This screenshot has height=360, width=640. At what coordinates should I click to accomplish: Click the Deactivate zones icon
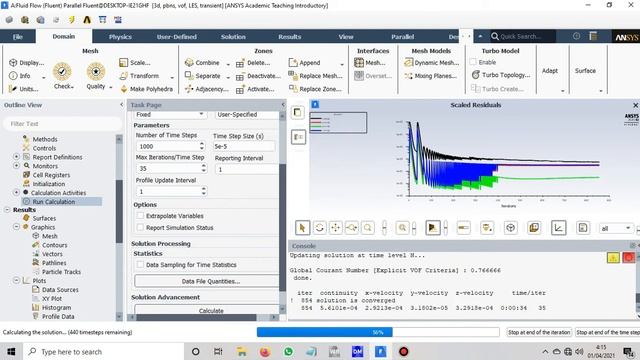(x=240, y=76)
